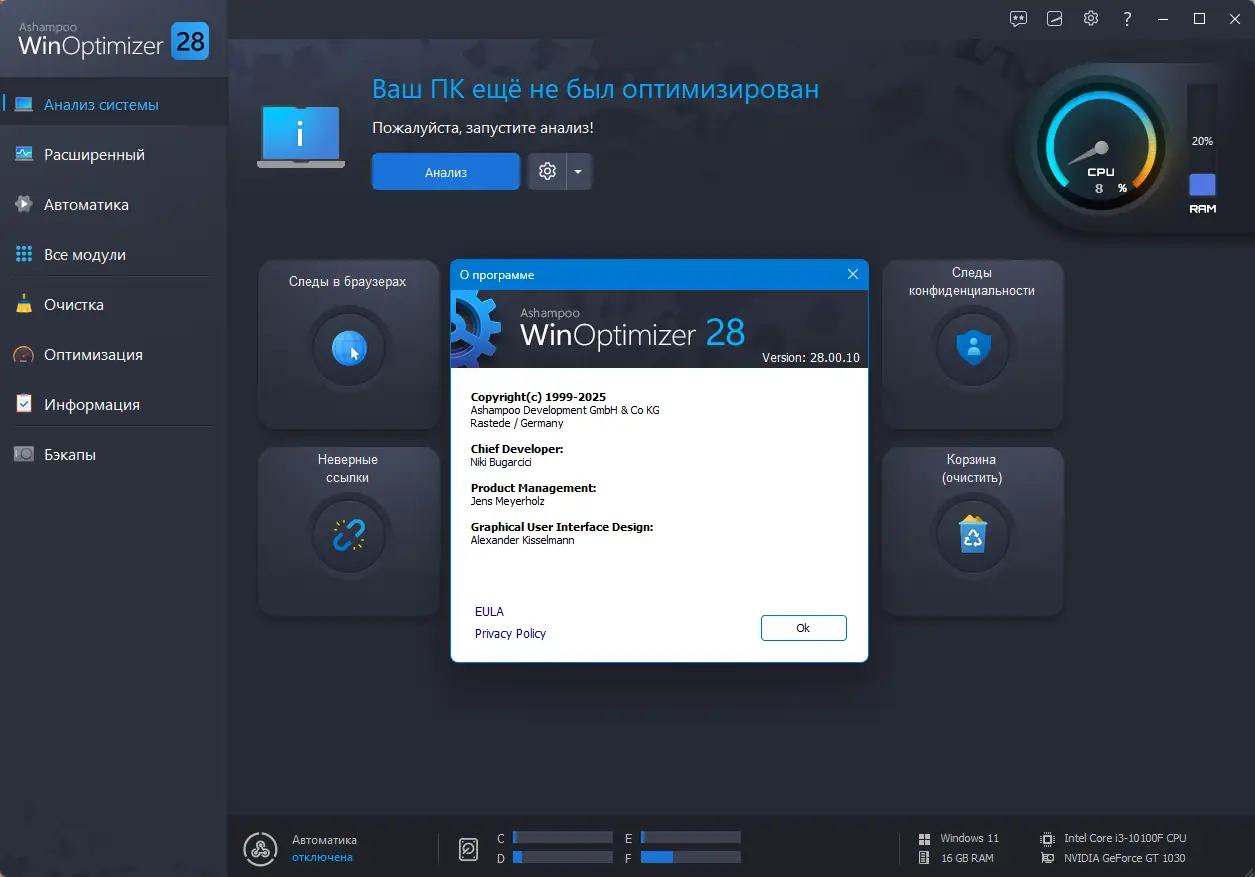
Task: Click the Intel Core i3-10100F CPU text
Action: click(1125, 838)
